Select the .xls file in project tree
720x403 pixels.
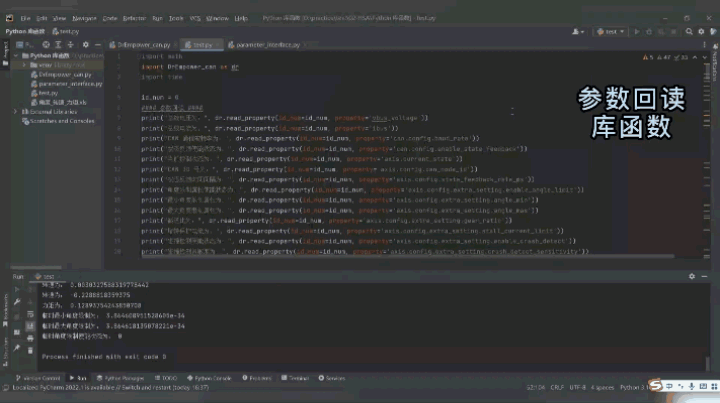pos(58,102)
